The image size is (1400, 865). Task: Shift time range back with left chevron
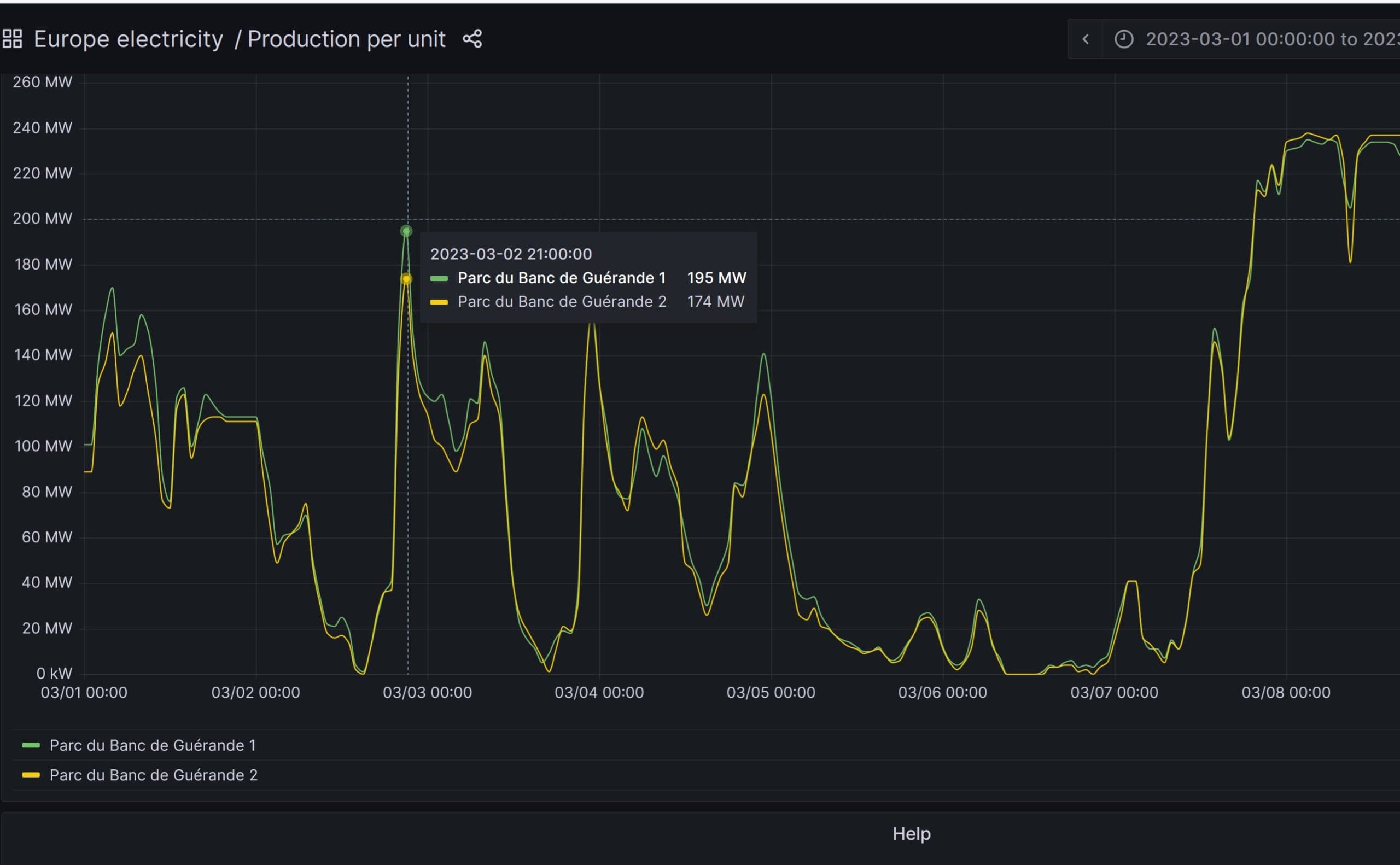click(x=1086, y=39)
